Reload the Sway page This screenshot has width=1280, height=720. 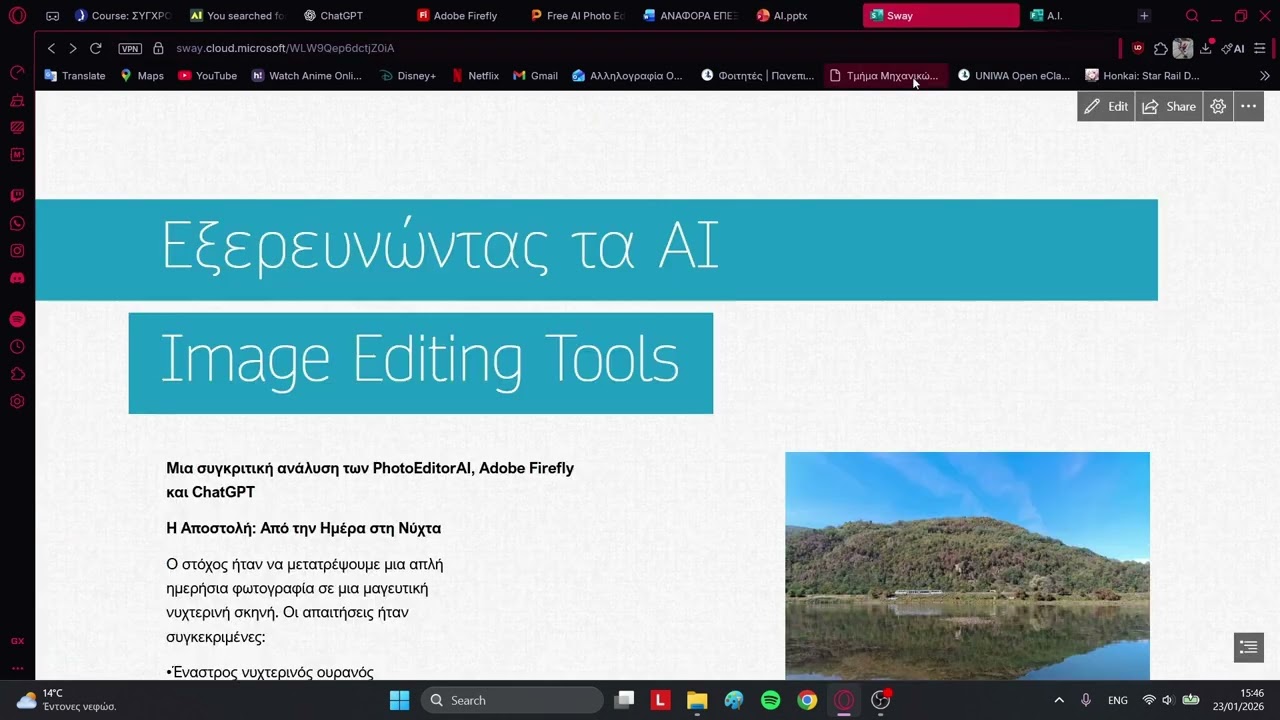pyautogui.click(x=96, y=48)
